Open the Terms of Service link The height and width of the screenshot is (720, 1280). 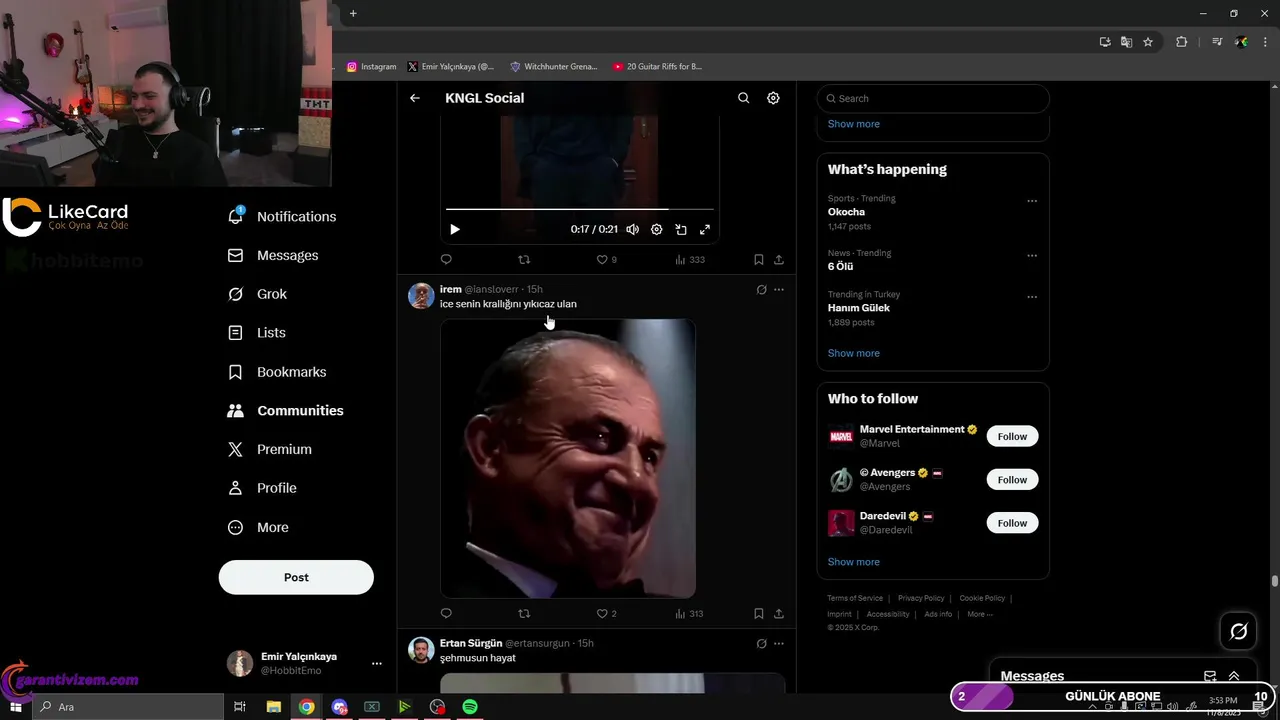[x=855, y=598]
